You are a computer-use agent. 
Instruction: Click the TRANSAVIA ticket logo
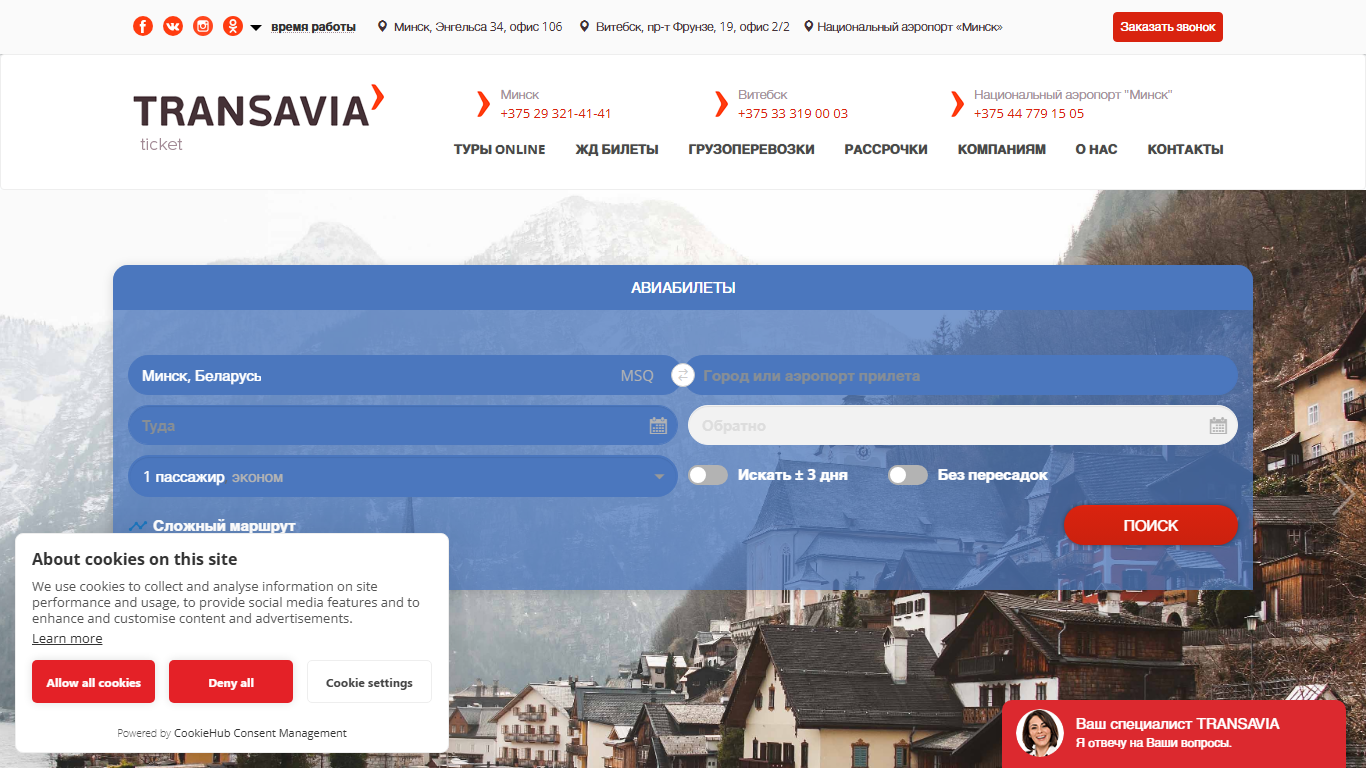coord(258,118)
